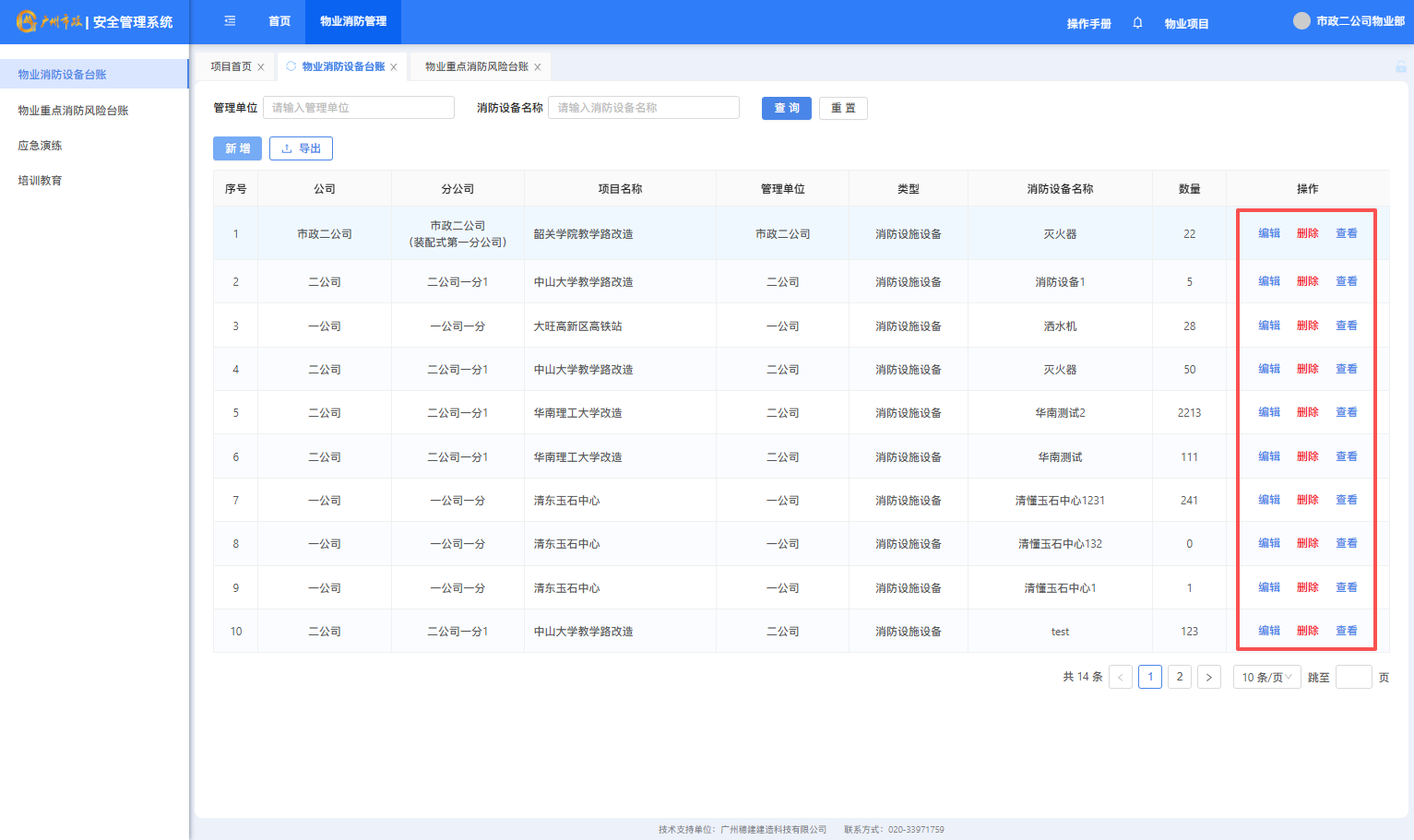Click 删除 for the 洒水机 row
The height and width of the screenshot is (840, 1414).
pos(1307,325)
